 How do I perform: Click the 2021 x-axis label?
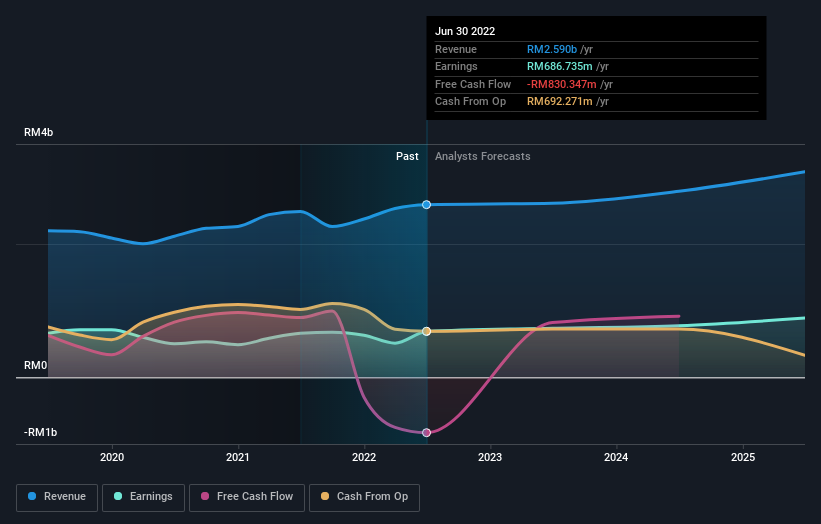coord(238,458)
